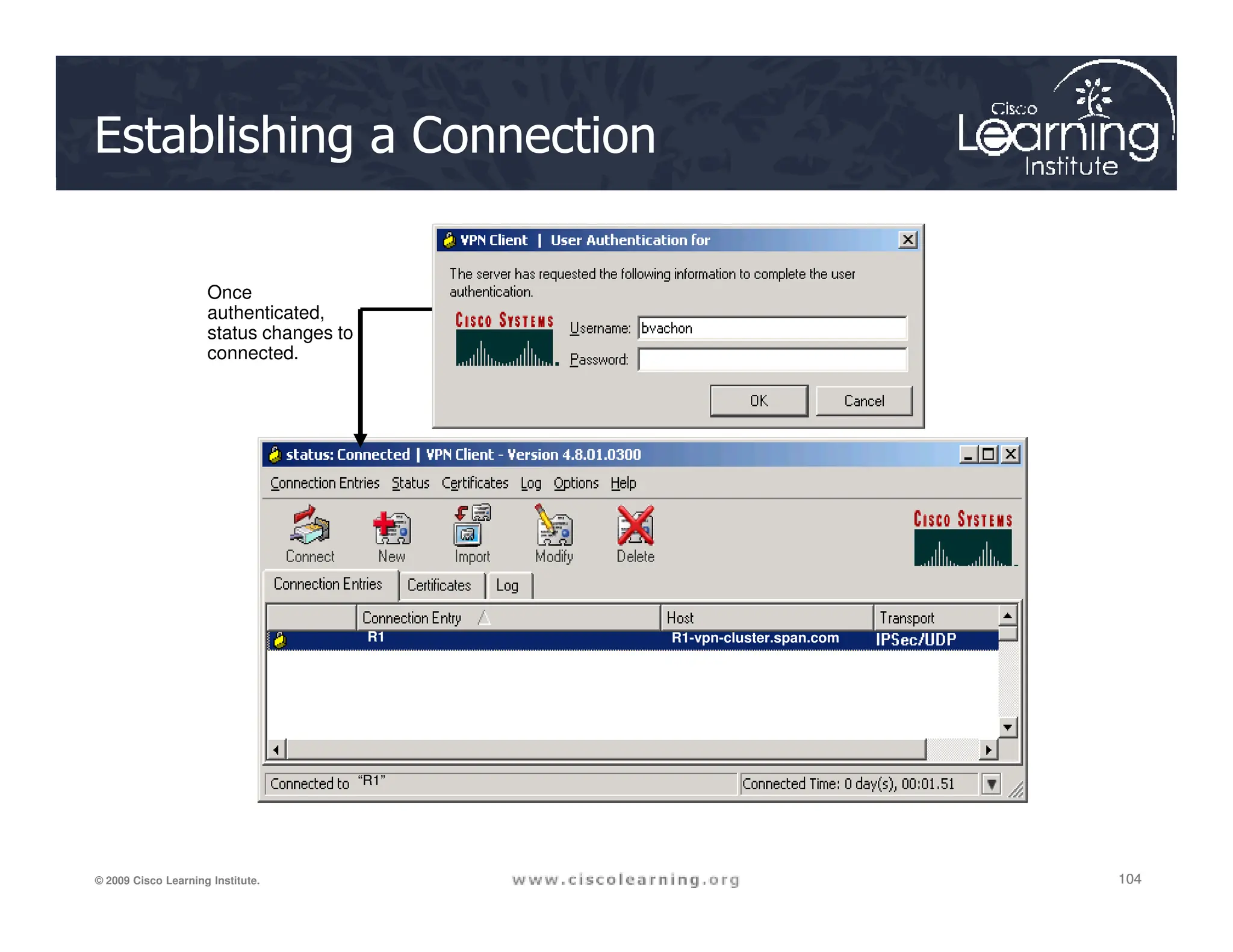Click the blank icon column header
This screenshot has width=1233, height=952.
[311, 618]
